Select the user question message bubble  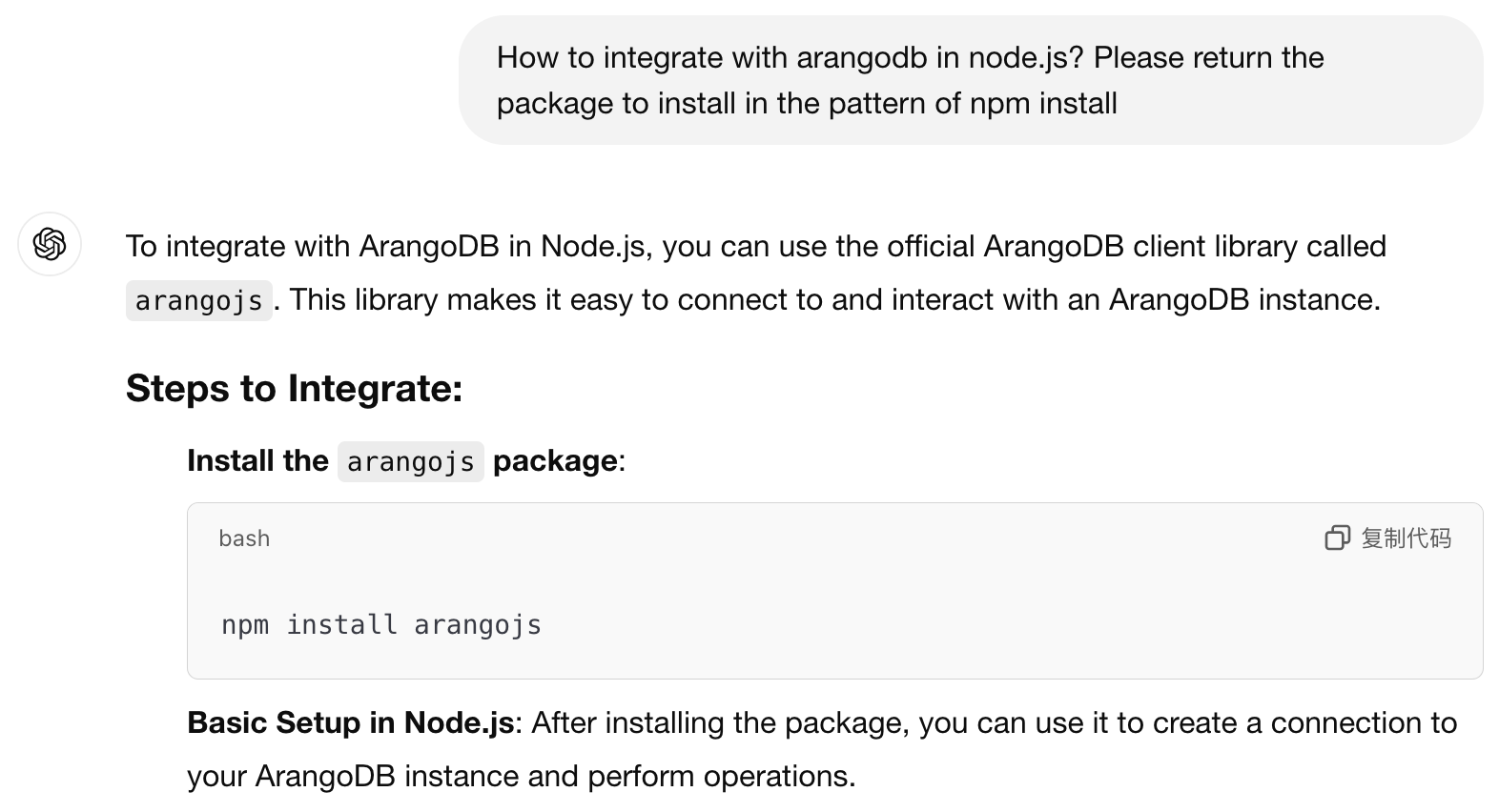[970, 80]
